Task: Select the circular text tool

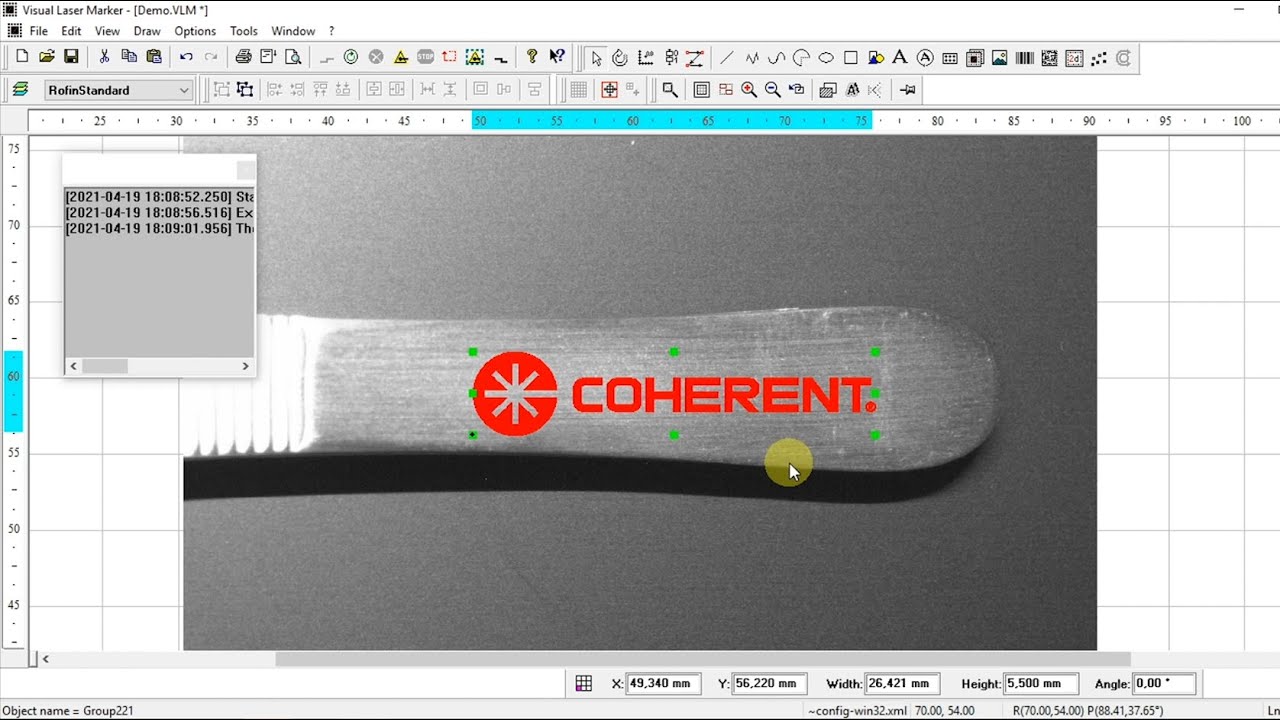Action: [x=925, y=58]
